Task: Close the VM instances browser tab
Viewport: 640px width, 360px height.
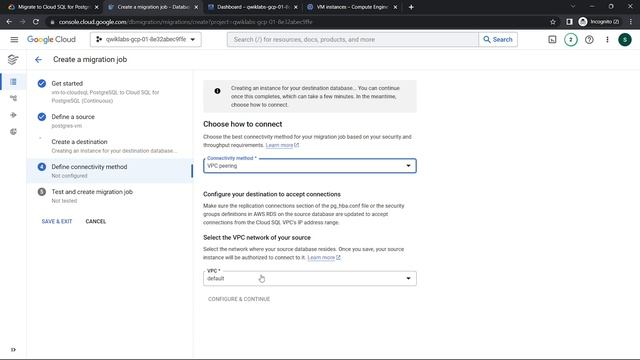Action: pos(395,7)
